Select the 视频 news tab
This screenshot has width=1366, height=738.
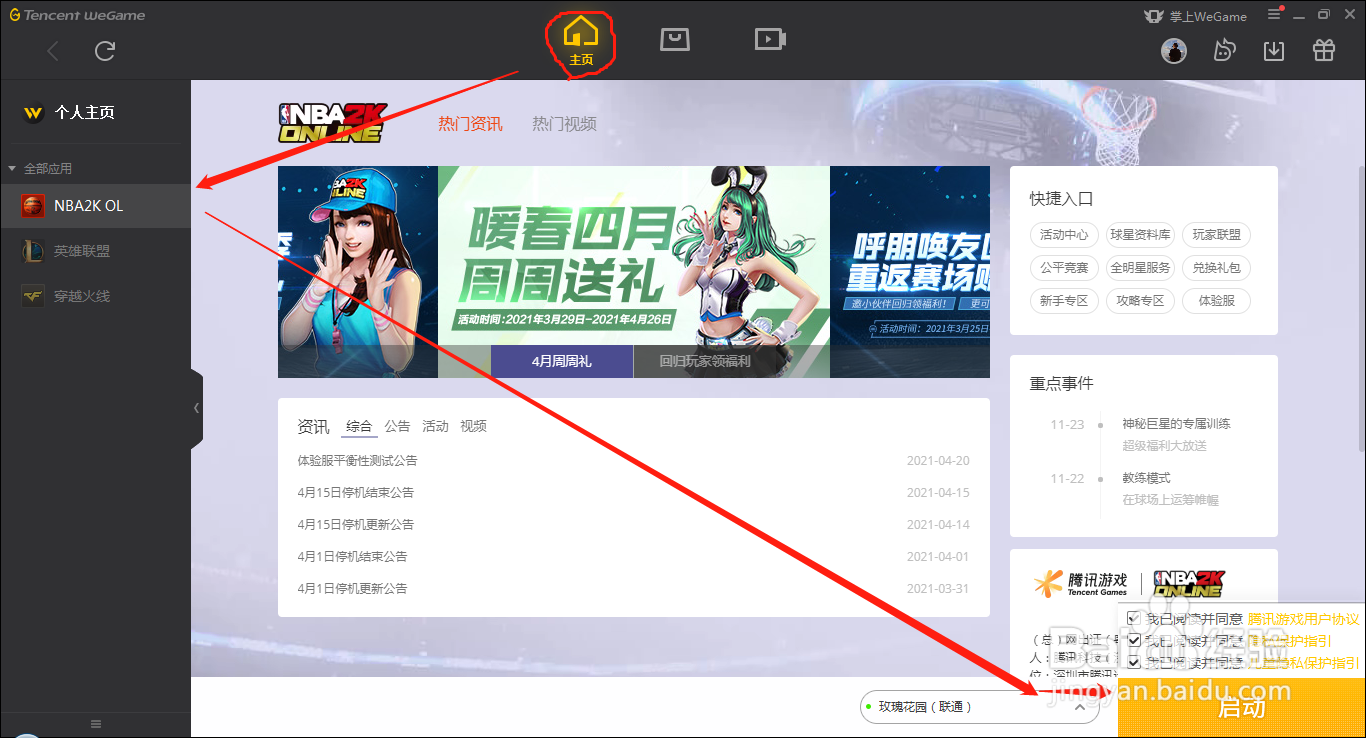coord(473,426)
